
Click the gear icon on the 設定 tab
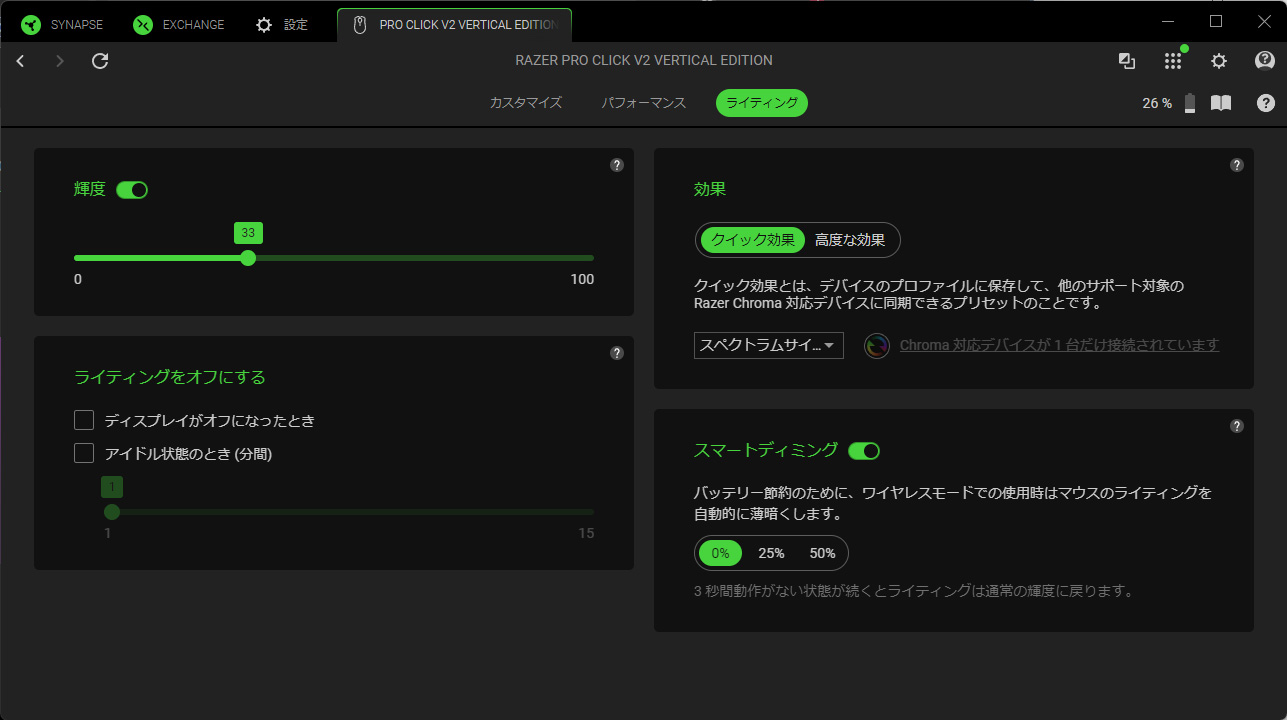point(264,25)
